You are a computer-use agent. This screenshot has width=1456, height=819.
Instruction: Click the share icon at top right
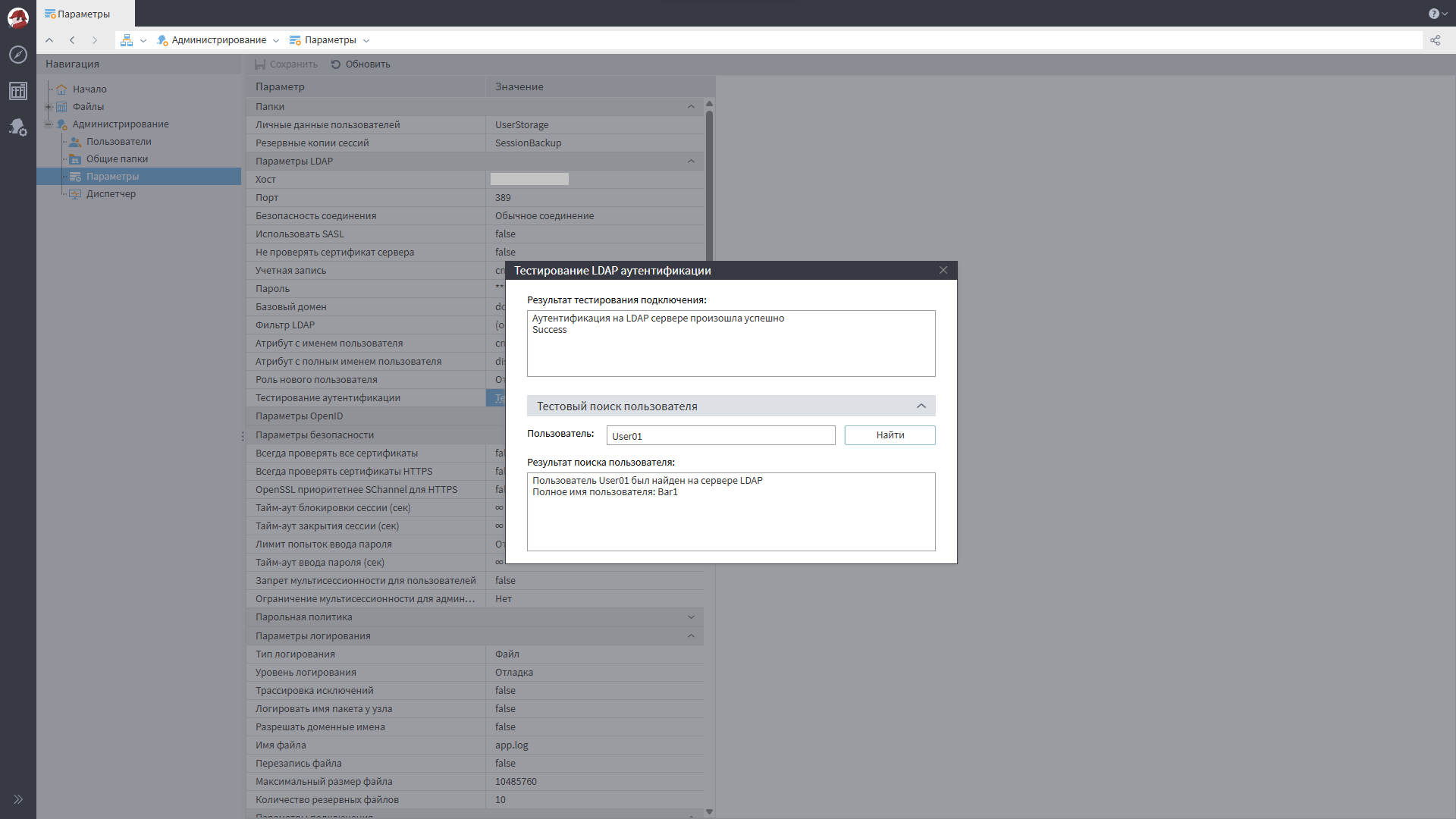[1435, 40]
